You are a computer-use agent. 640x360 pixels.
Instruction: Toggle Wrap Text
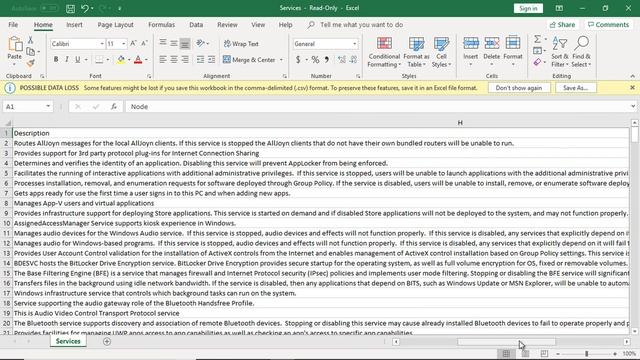point(241,44)
